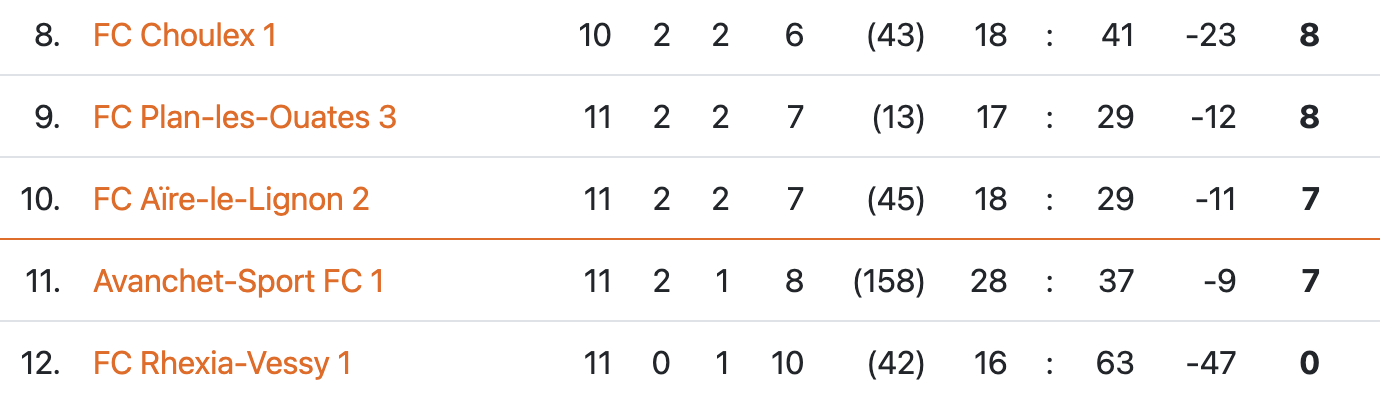This screenshot has width=1380, height=400.
Task: Click the (13) fair play value
Action: coord(897,118)
